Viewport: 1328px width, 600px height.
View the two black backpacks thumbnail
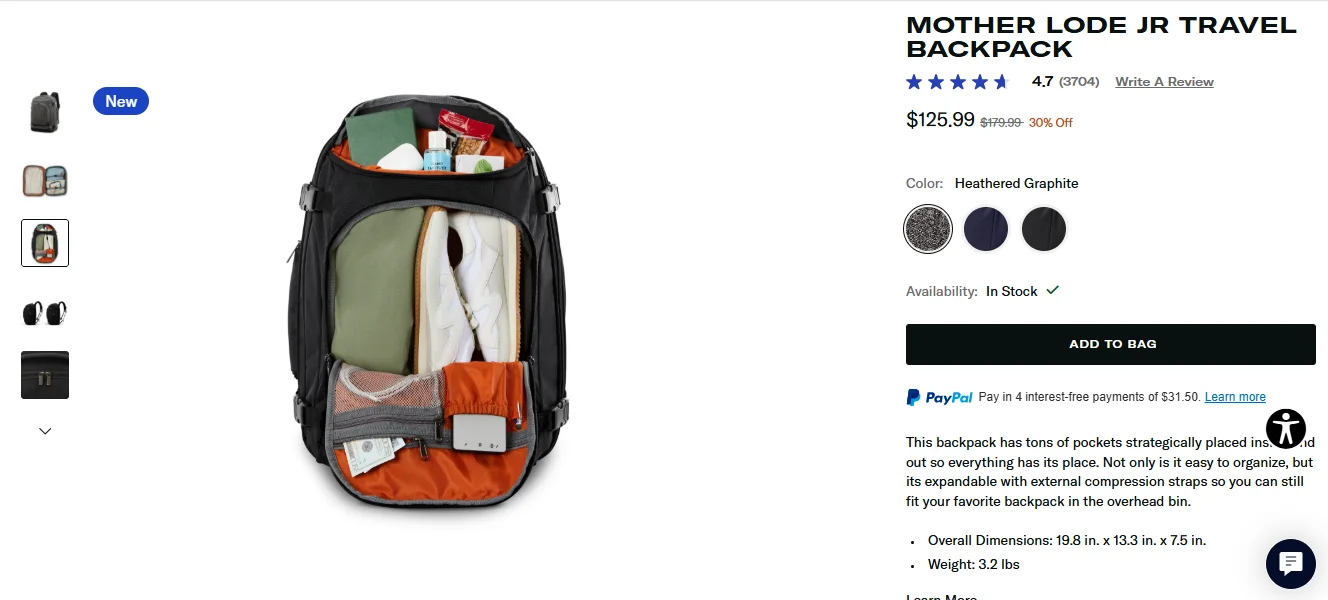(x=45, y=312)
